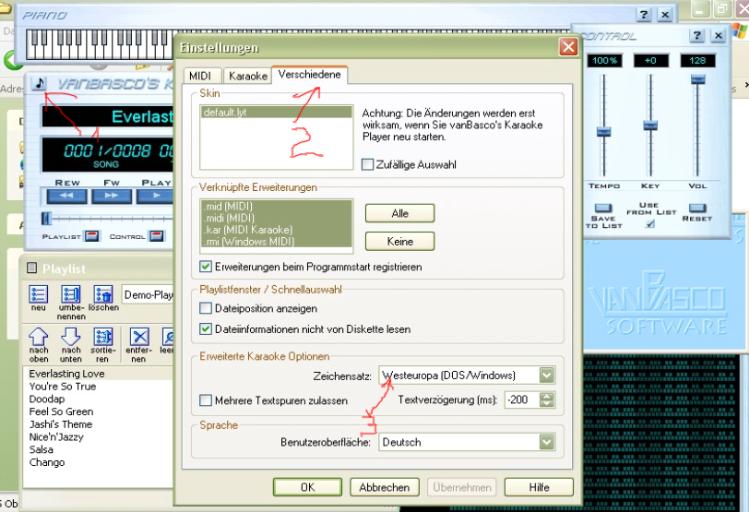Open the Zeichensatz dropdown

[x=547, y=375]
